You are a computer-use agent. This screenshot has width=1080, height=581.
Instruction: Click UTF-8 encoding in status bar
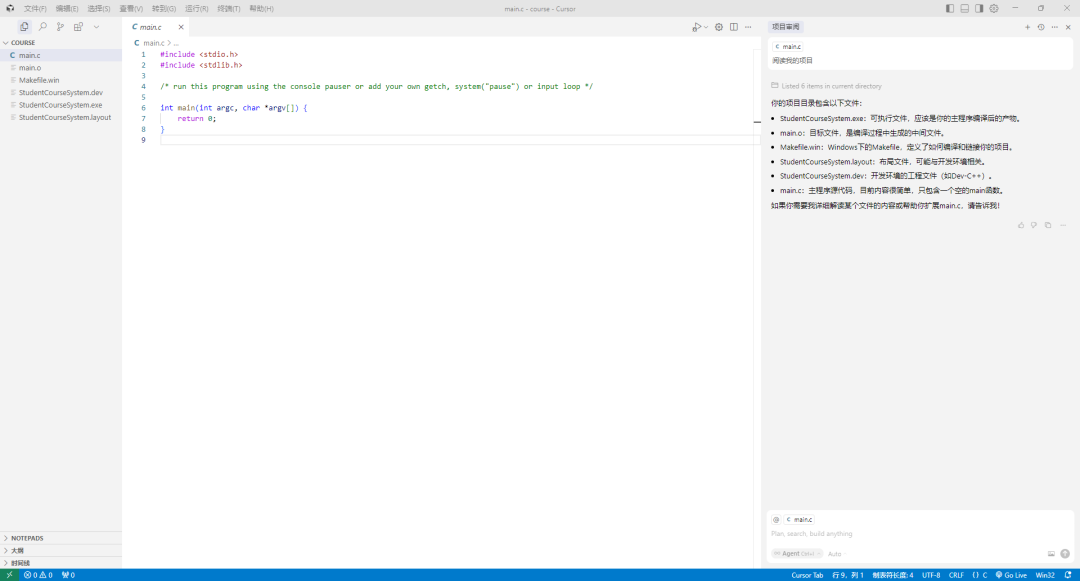931,575
